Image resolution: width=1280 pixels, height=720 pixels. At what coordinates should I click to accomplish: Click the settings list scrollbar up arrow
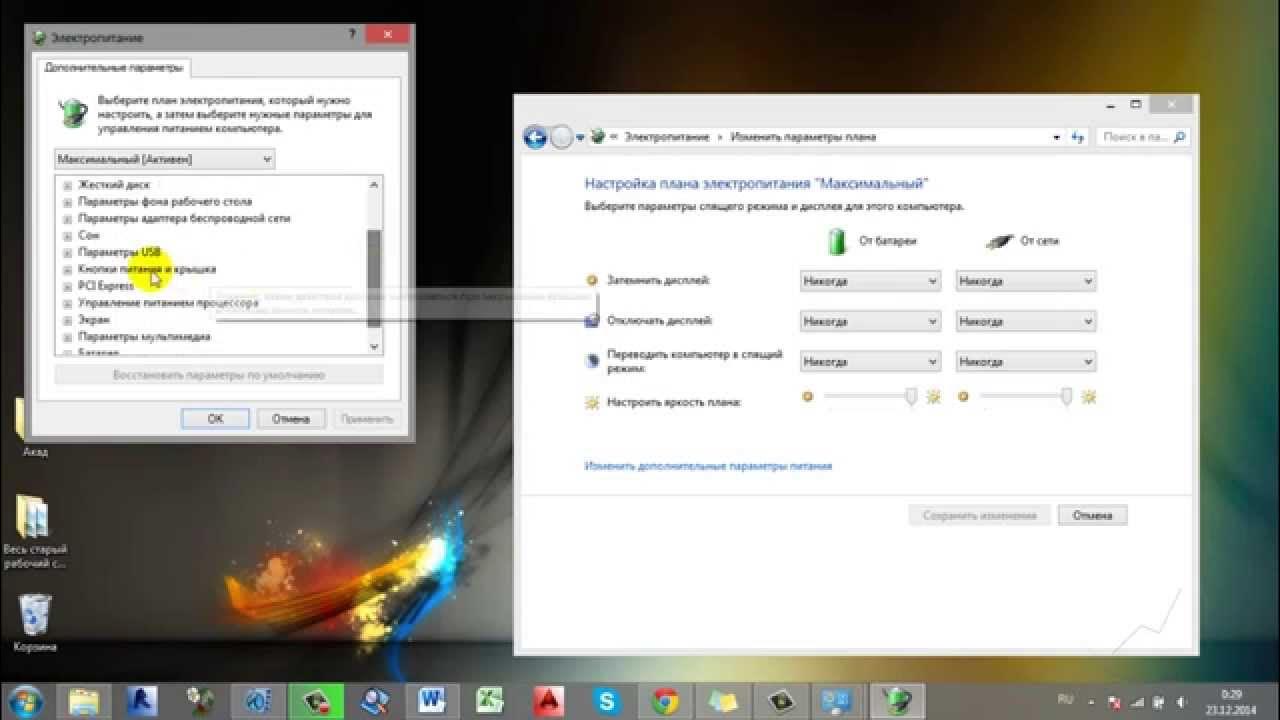click(375, 185)
